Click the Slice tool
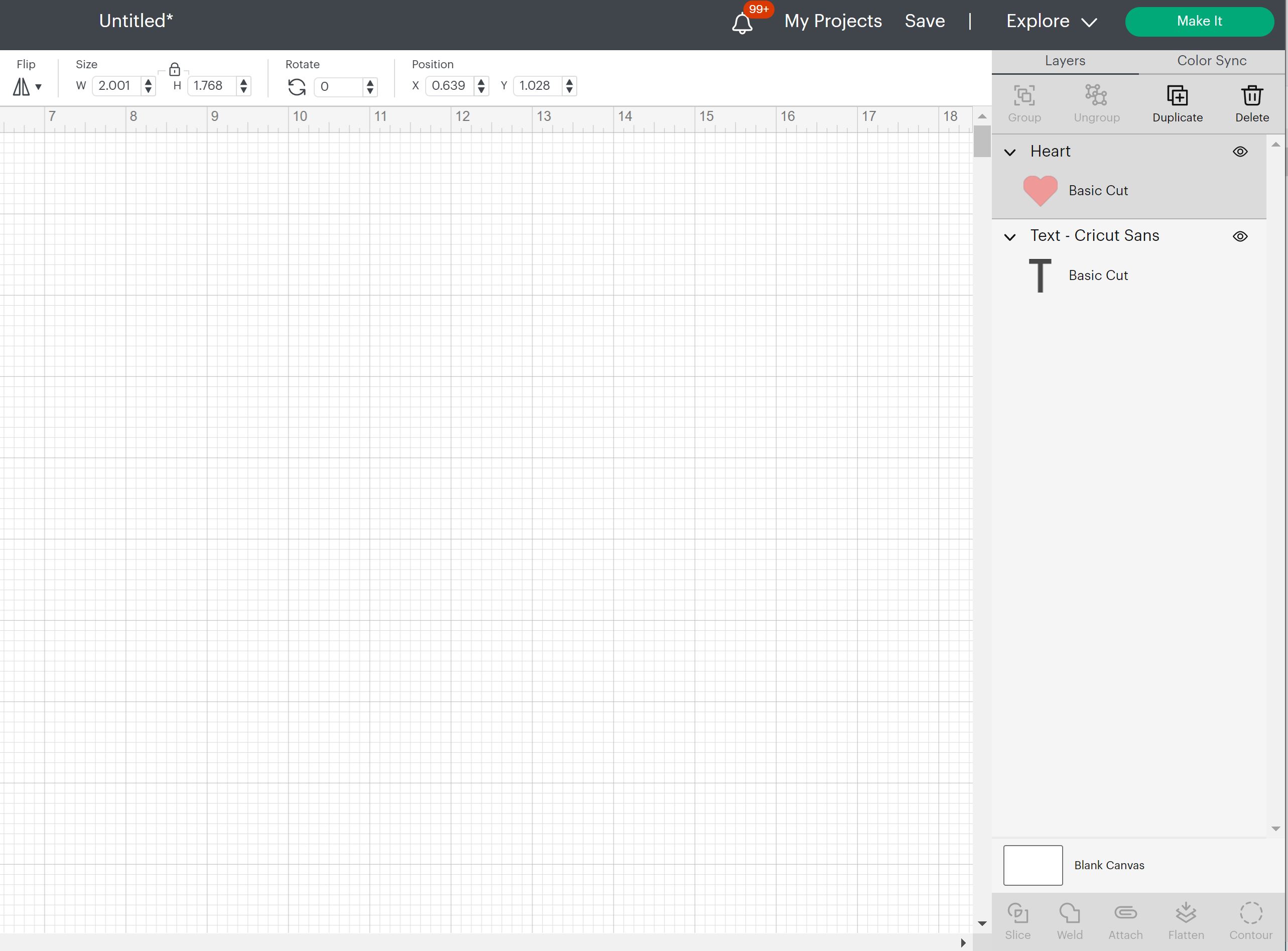 [1017, 921]
